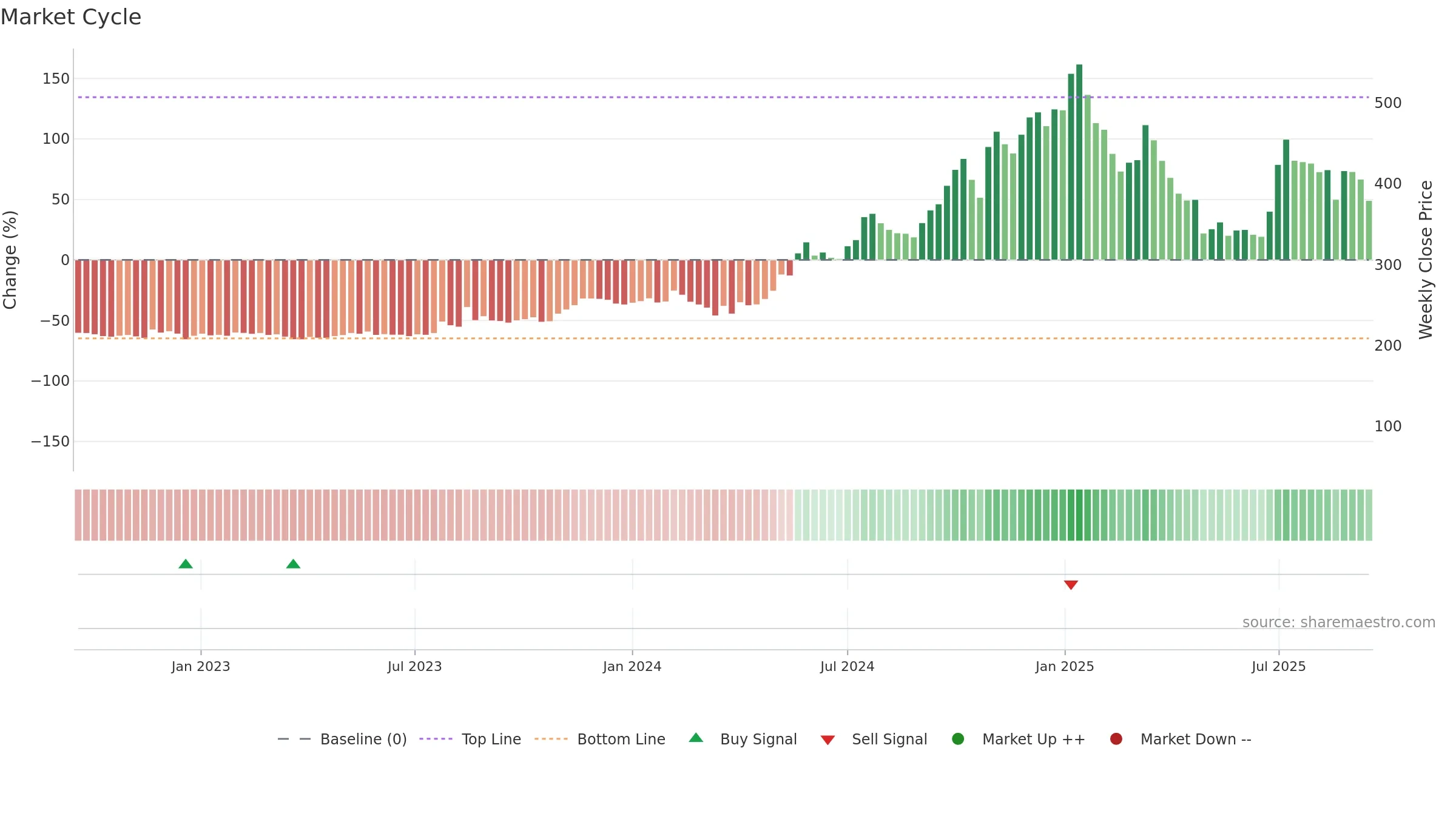Select the buy signal triangle before Jan 2023
Image resolution: width=1456 pixels, height=819 pixels.
point(186,564)
